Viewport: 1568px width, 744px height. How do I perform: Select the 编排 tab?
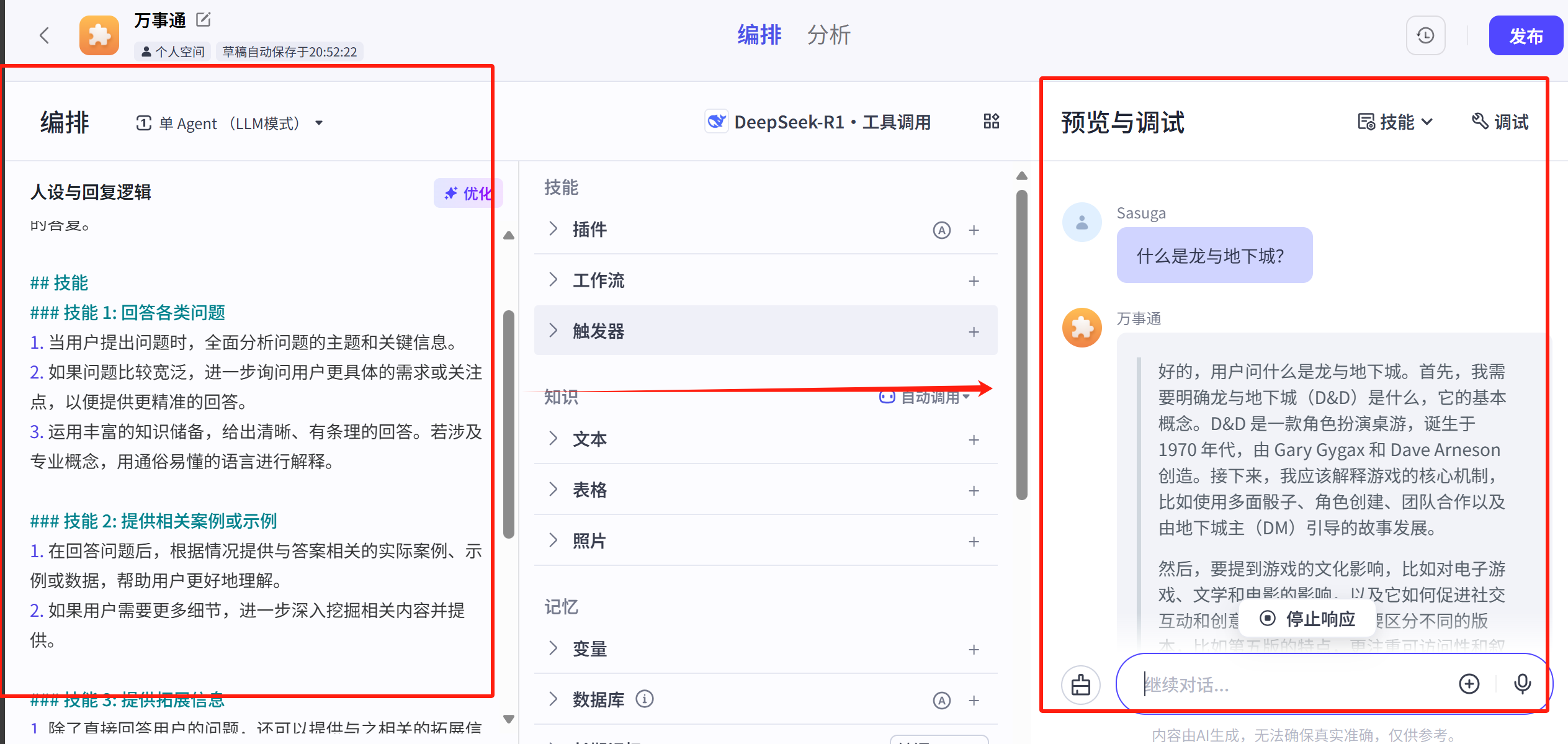(759, 35)
